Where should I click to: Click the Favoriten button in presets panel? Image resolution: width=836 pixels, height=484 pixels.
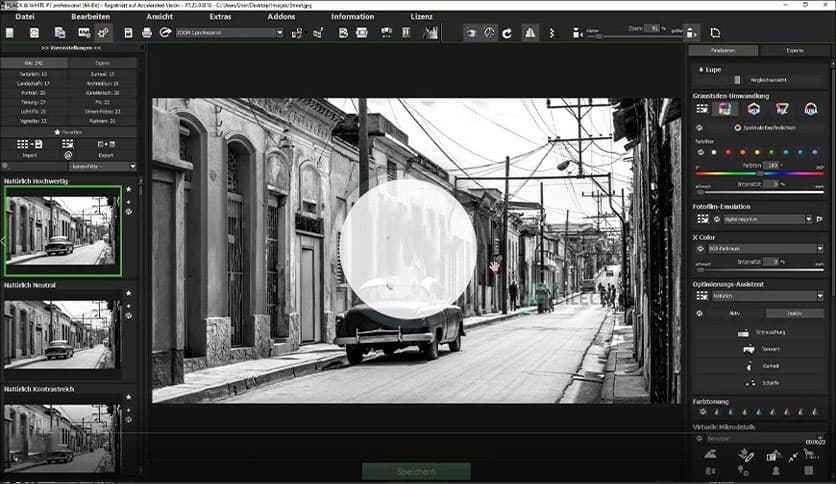point(70,131)
